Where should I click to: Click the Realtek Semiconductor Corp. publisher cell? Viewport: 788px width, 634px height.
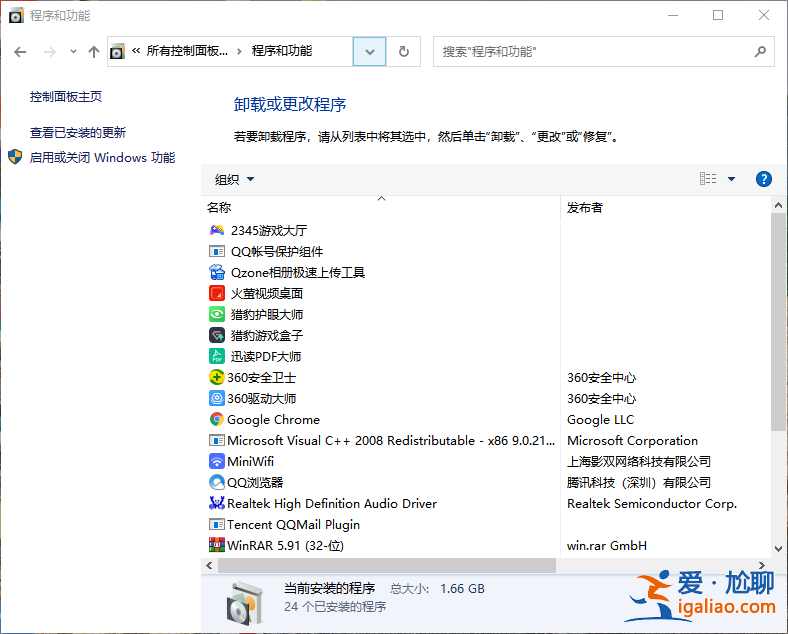(652, 503)
